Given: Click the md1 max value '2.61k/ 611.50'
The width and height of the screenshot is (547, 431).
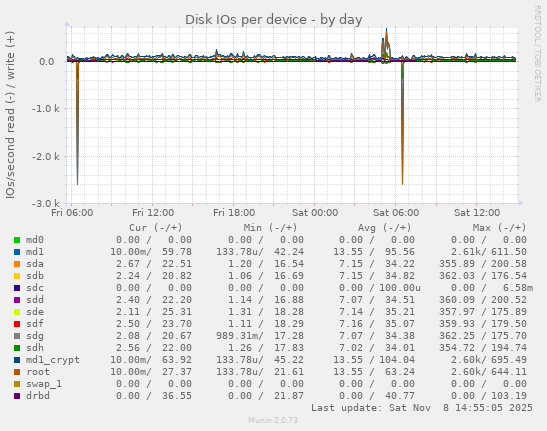Looking at the screenshot, I should tap(488, 252).
